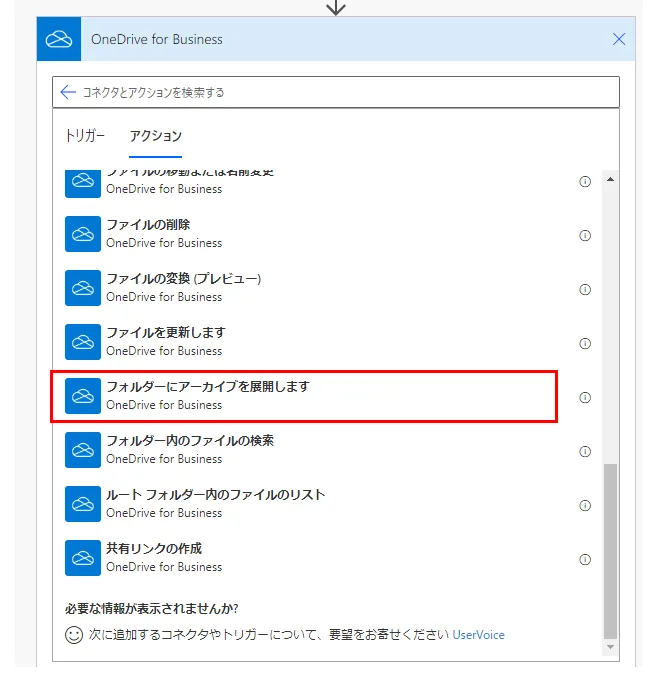Show info for the topmost partially visible action
Viewport: 647px width, 675px height.
585,182
